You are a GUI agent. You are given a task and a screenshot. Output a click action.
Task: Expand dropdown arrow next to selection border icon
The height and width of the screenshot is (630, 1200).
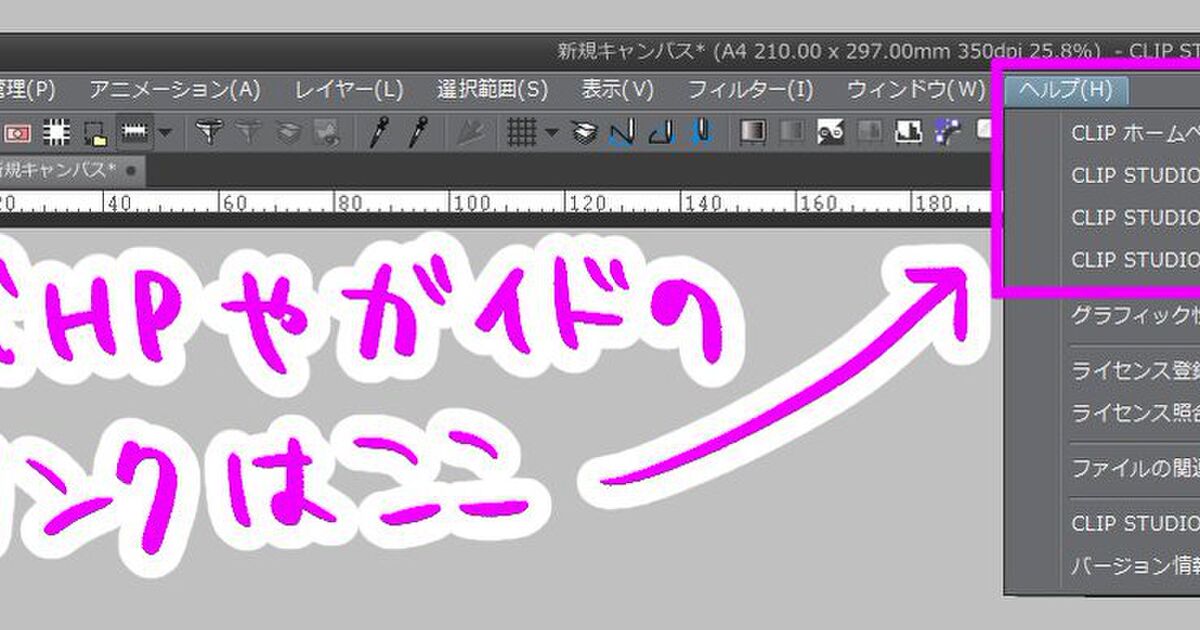click(x=164, y=132)
